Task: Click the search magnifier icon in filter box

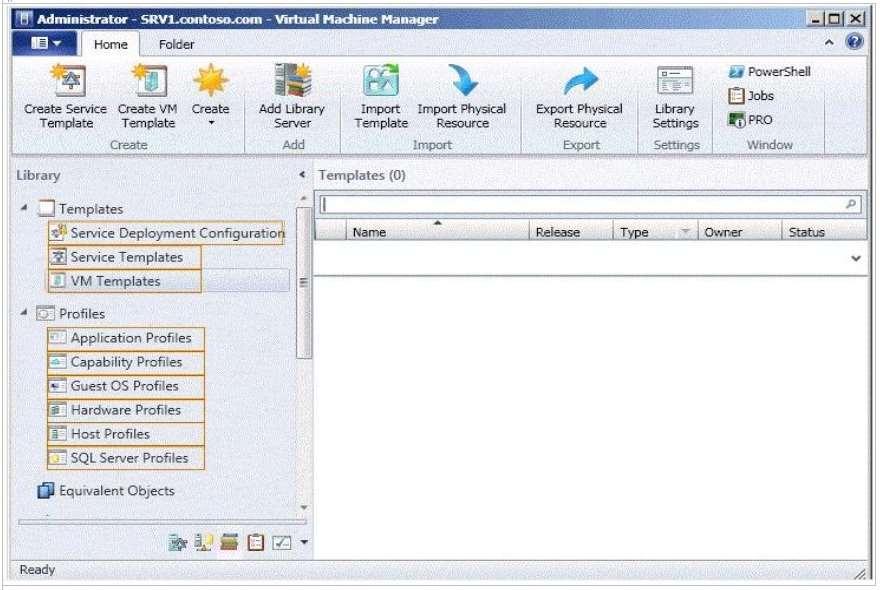Action: point(851,204)
